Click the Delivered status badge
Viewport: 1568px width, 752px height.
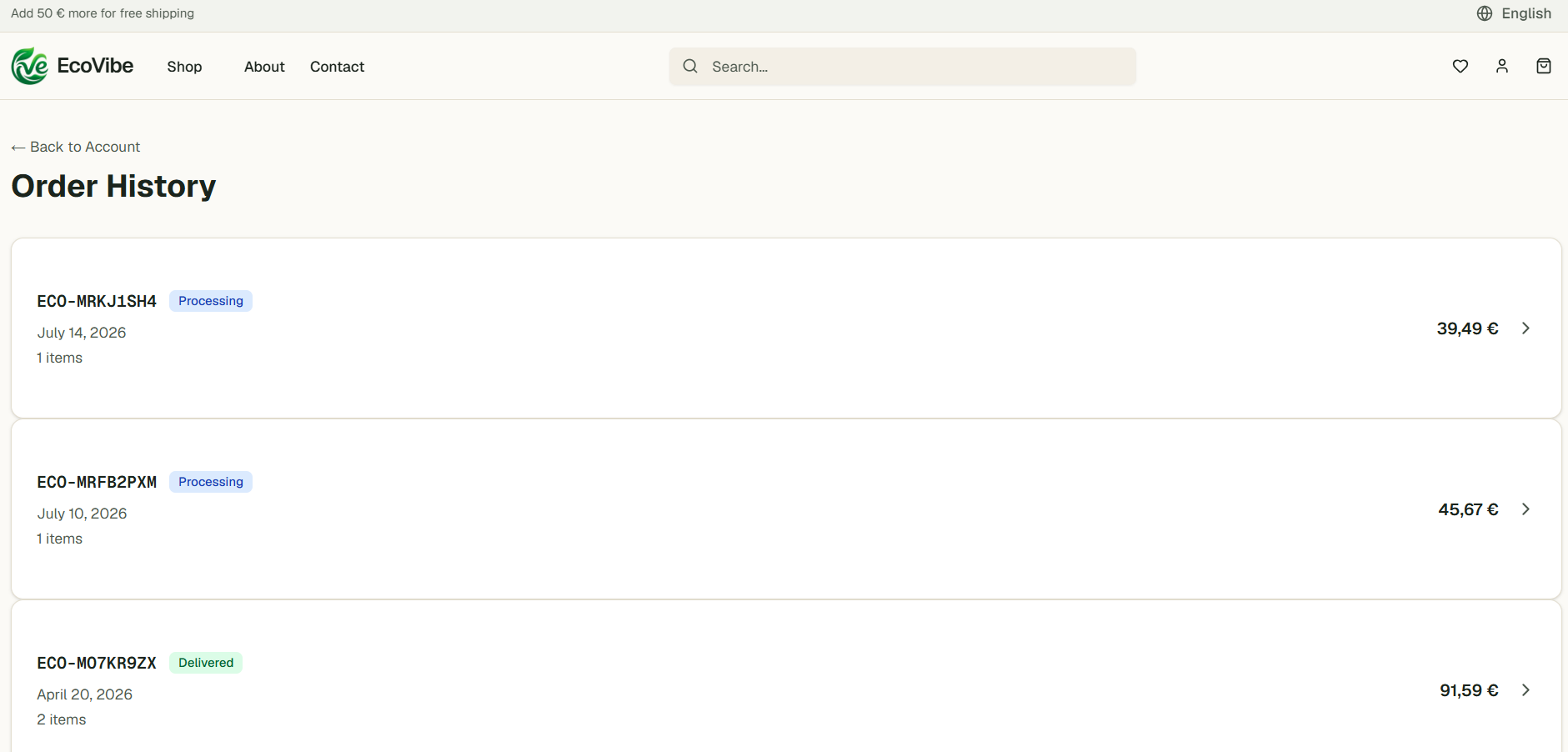pyautogui.click(x=206, y=663)
